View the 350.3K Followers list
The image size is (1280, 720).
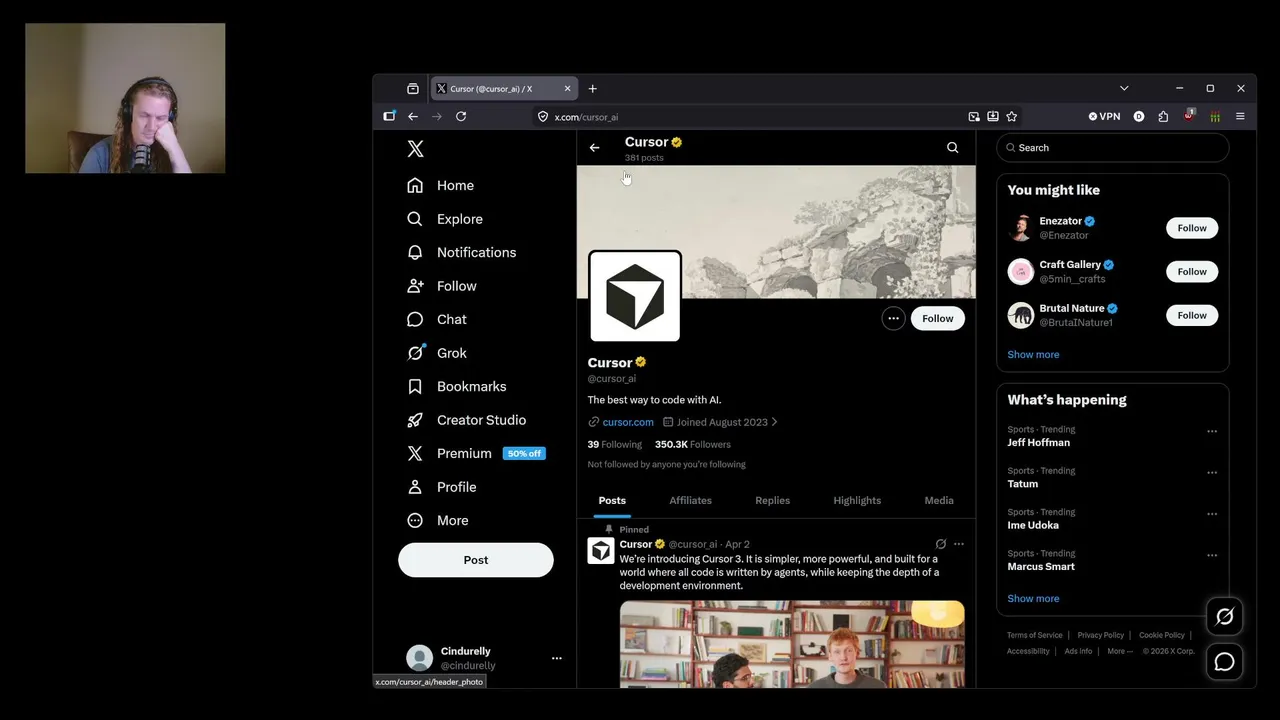[693, 444]
